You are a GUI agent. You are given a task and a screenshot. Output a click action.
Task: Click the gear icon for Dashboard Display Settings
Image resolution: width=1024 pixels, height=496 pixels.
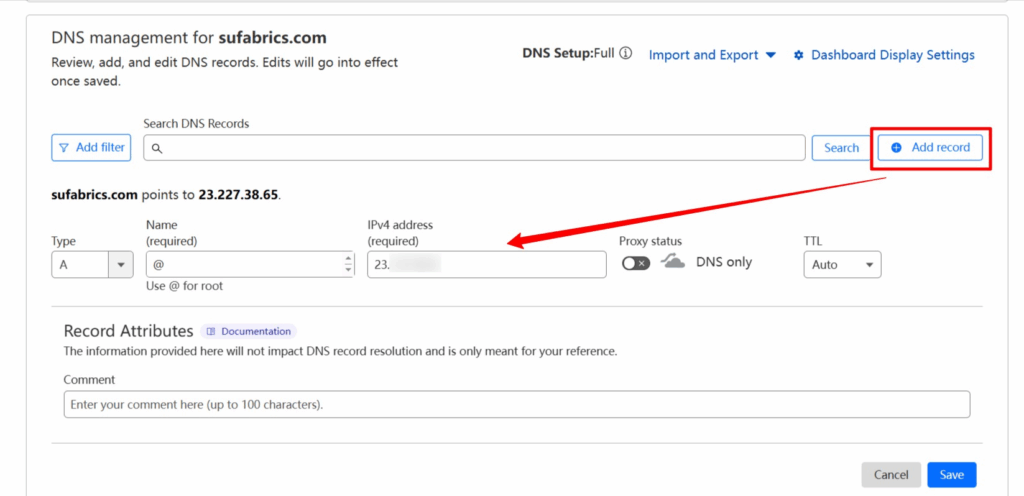tap(798, 56)
